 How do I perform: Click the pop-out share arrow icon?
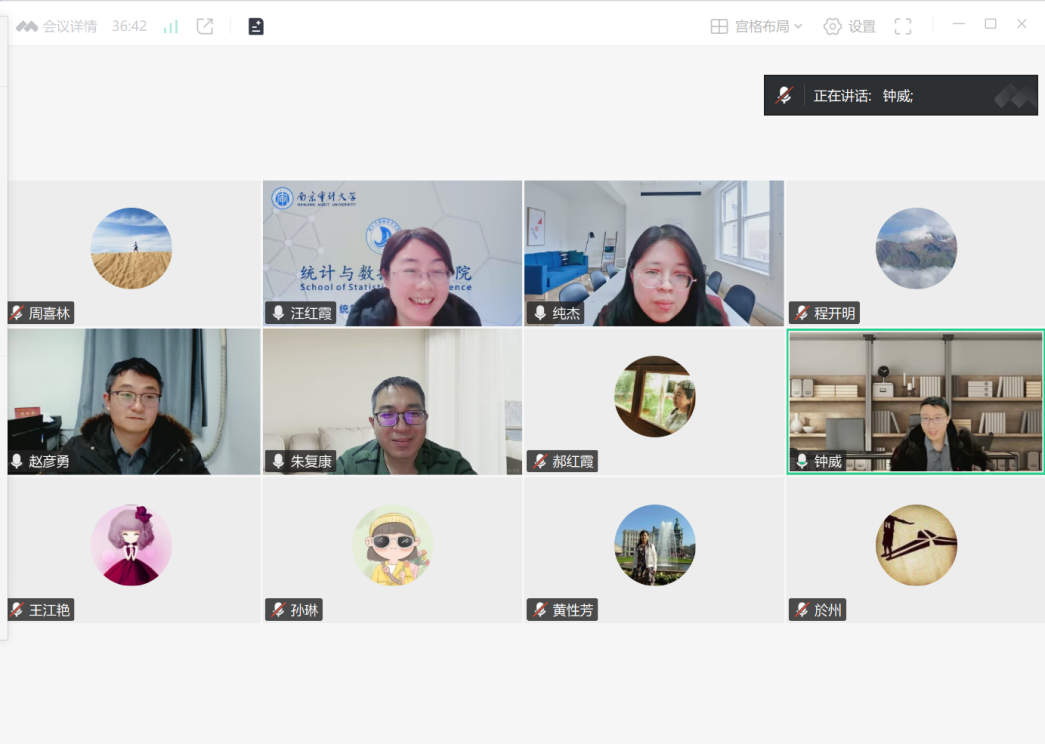pos(205,27)
